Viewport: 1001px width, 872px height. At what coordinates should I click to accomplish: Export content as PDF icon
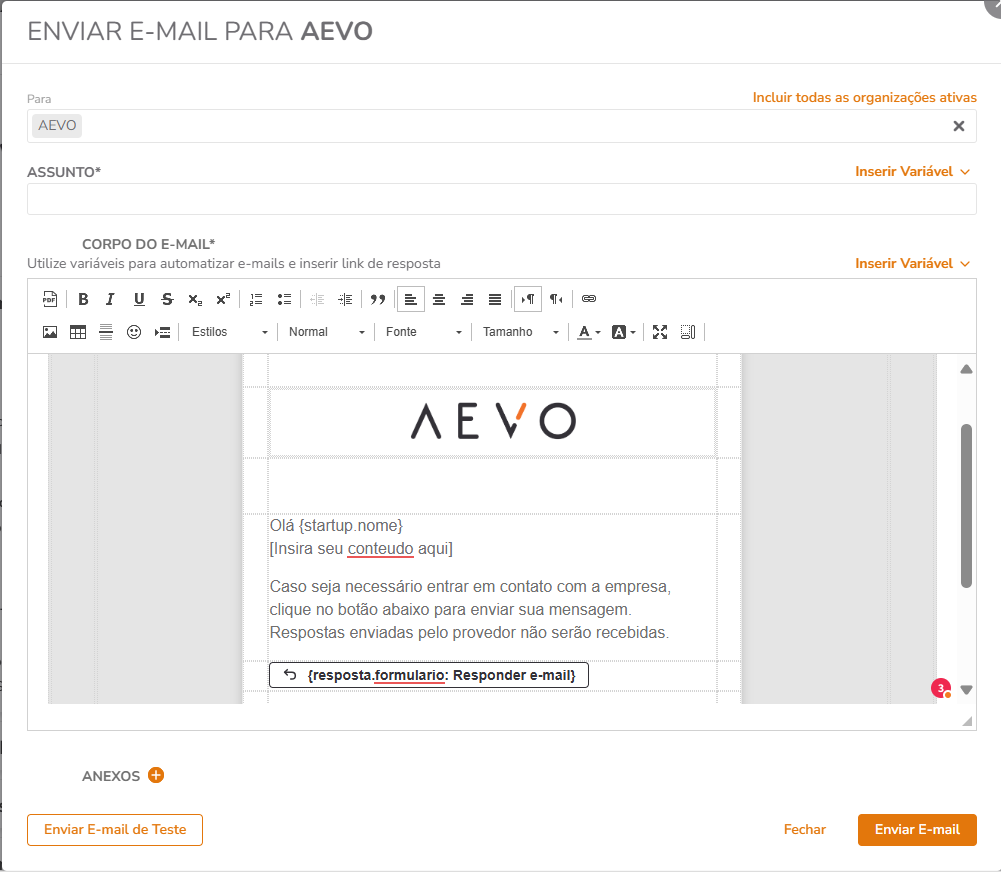tap(50, 299)
